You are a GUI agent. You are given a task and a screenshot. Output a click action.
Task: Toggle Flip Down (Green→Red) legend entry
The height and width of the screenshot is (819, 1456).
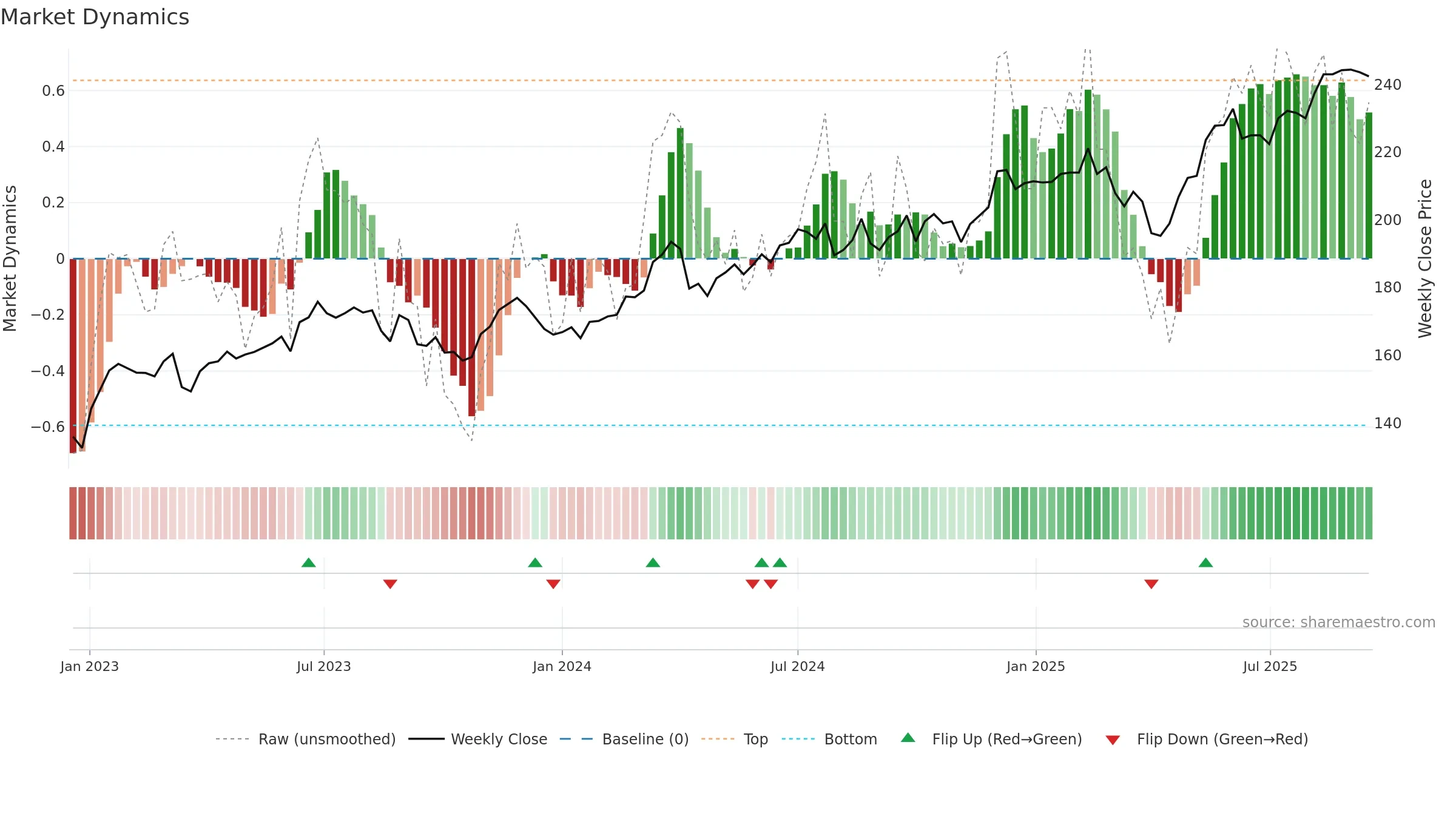coord(1207,739)
